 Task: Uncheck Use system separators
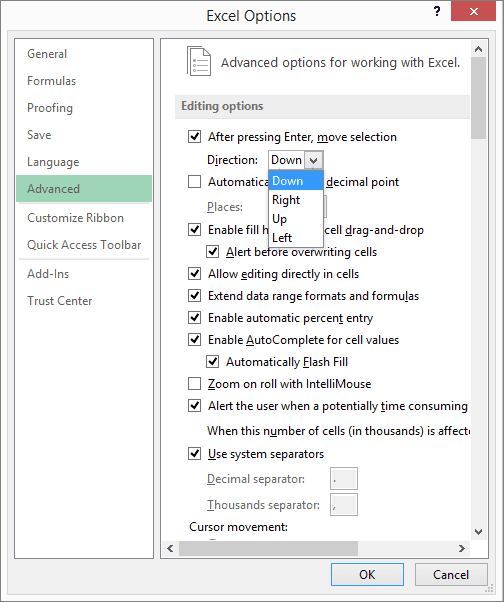click(x=194, y=453)
